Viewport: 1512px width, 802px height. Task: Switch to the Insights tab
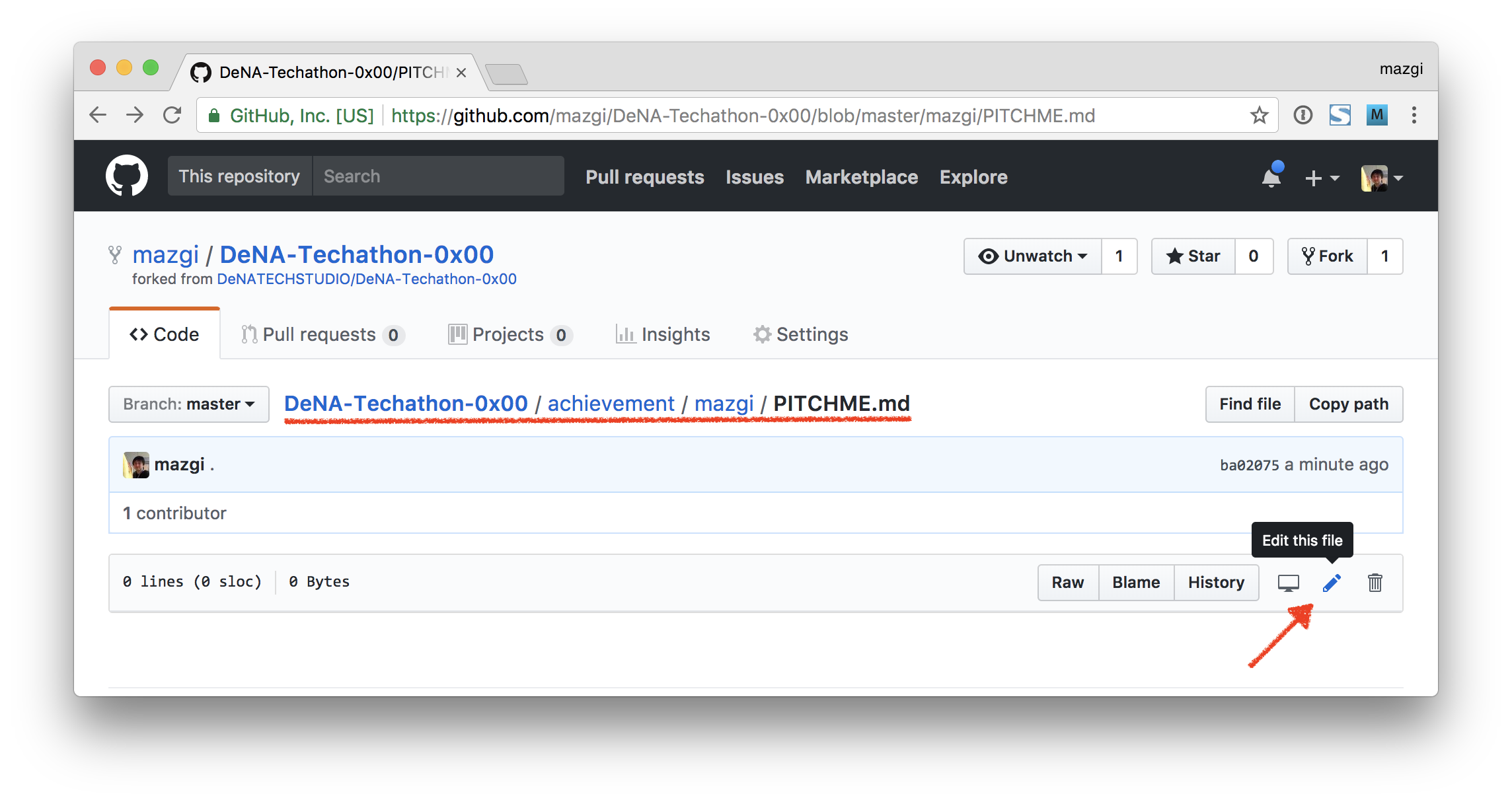663,335
